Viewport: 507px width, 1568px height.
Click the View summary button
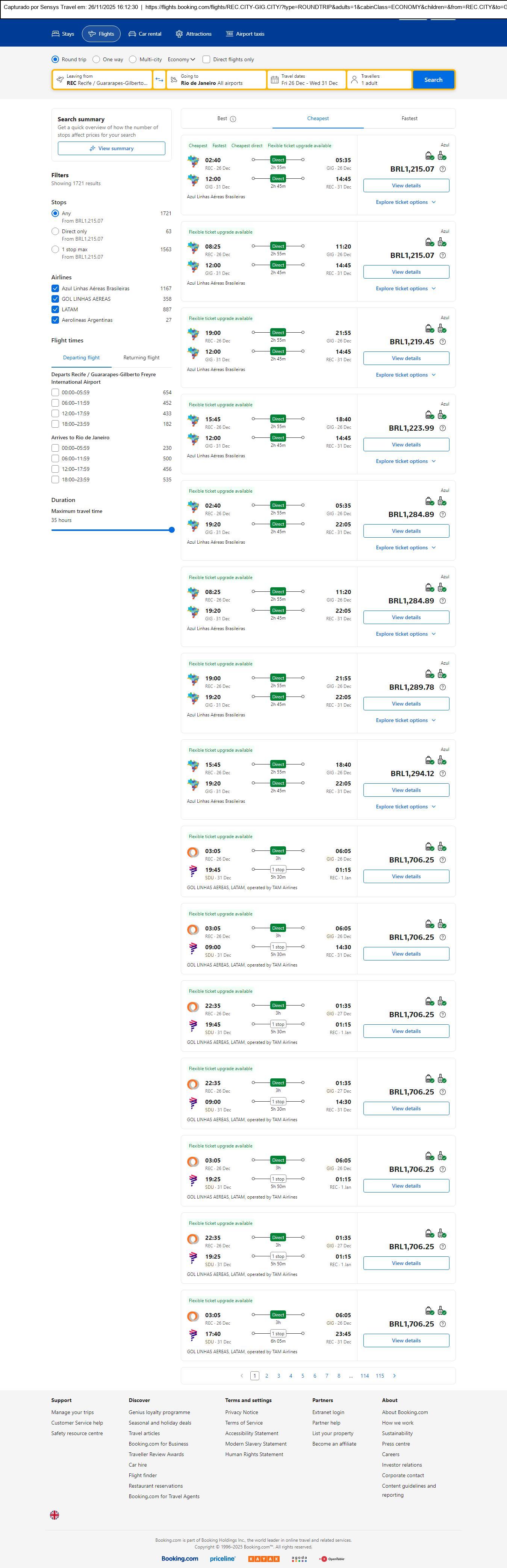pos(112,149)
